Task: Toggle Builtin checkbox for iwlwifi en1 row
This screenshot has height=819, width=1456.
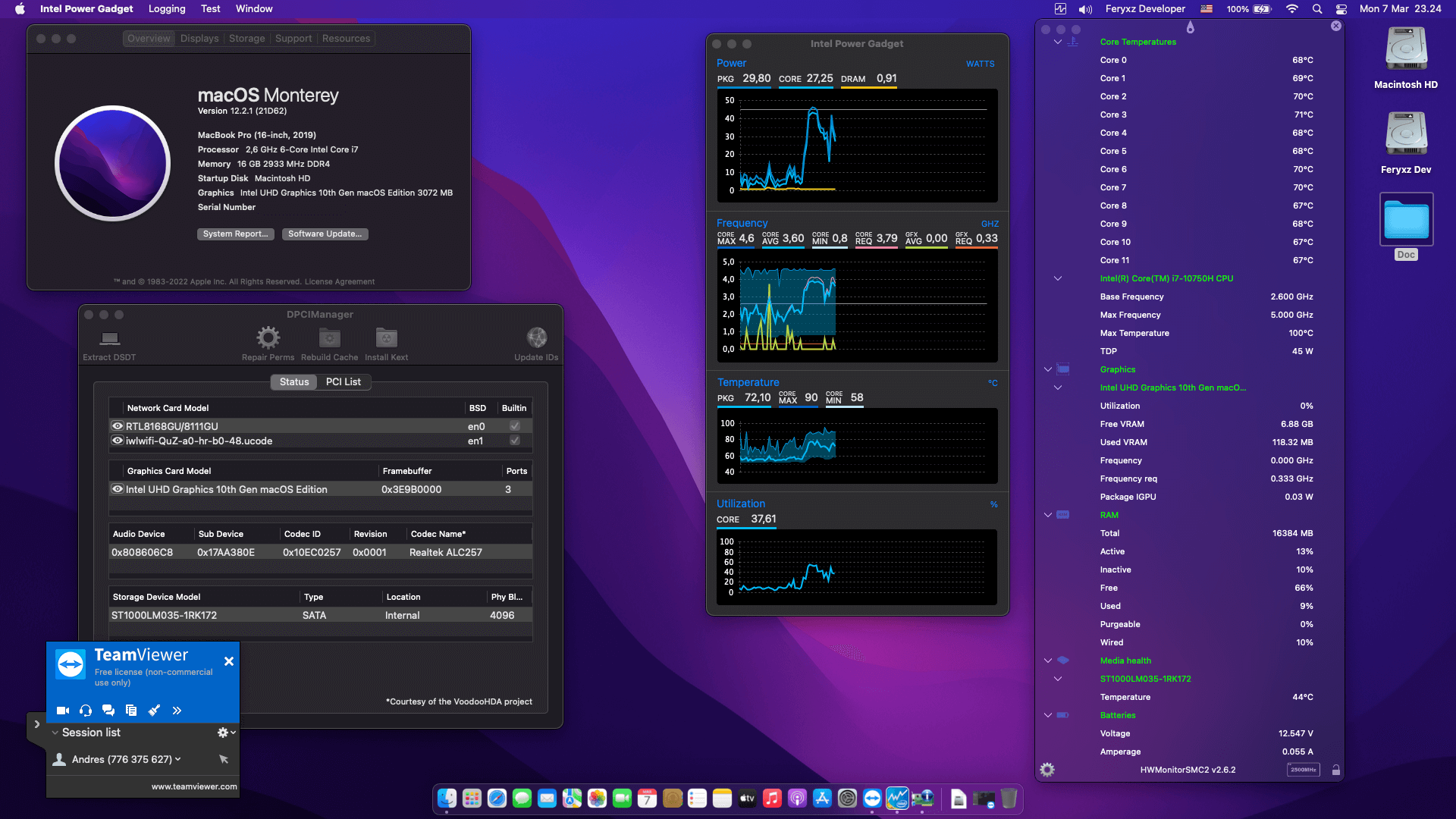Action: coord(515,441)
